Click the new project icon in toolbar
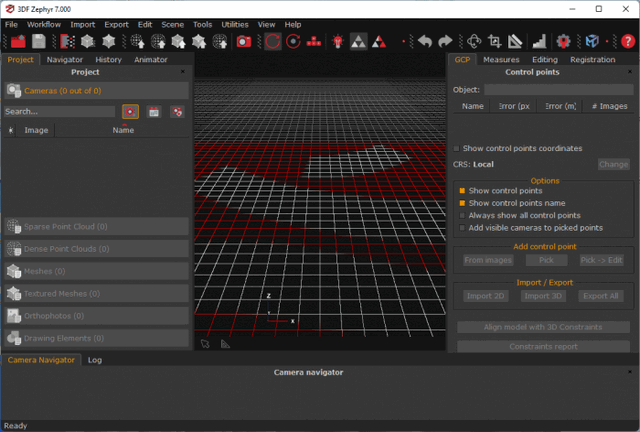 (x=17, y=41)
